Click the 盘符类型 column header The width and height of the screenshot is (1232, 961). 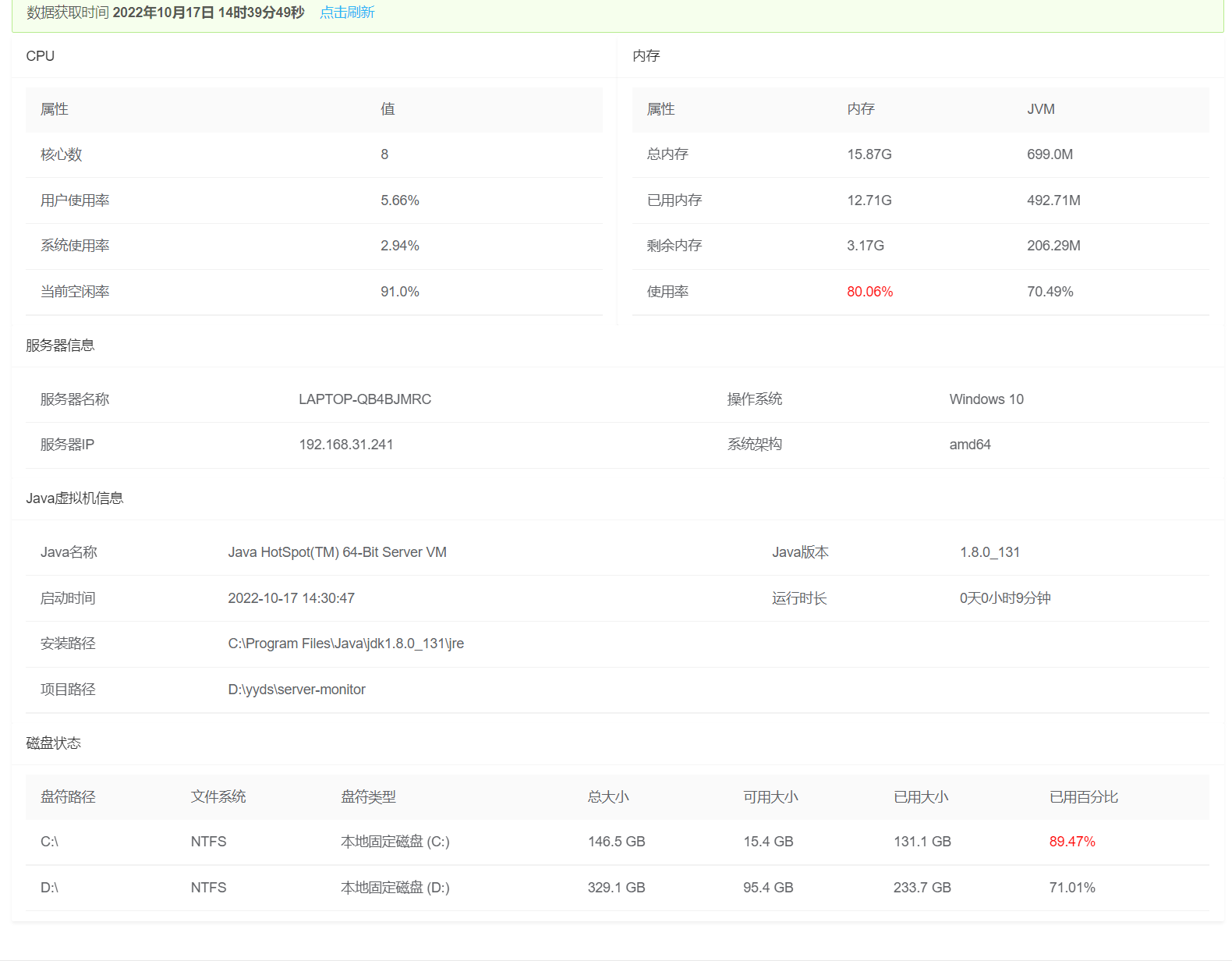[x=369, y=797]
